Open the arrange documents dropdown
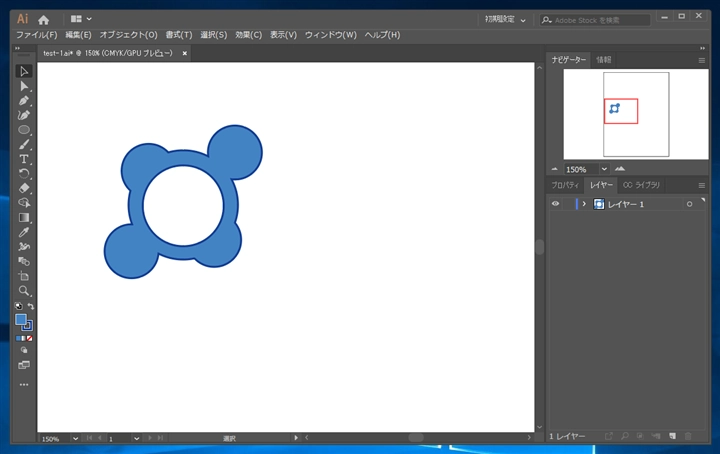720x454 pixels. pyautogui.click(x=81, y=19)
